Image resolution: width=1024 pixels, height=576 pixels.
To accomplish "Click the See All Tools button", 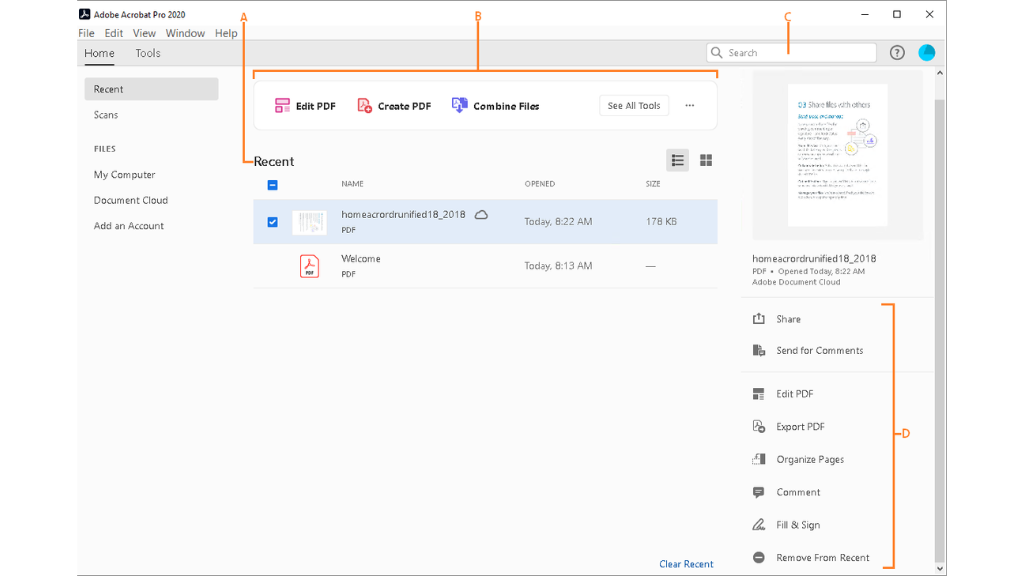I will click(633, 106).
